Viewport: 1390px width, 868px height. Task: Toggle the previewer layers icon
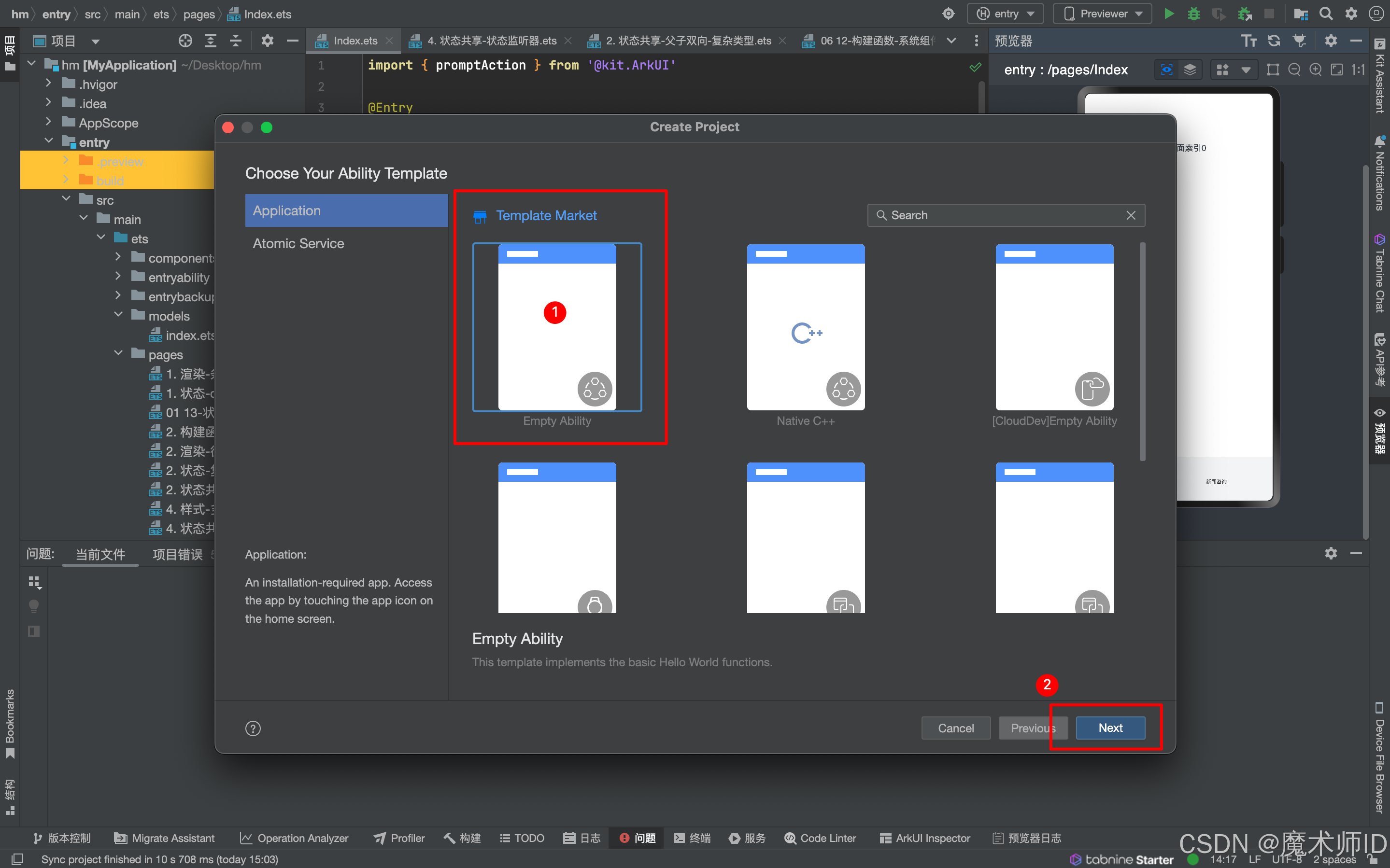(1190, 70)
